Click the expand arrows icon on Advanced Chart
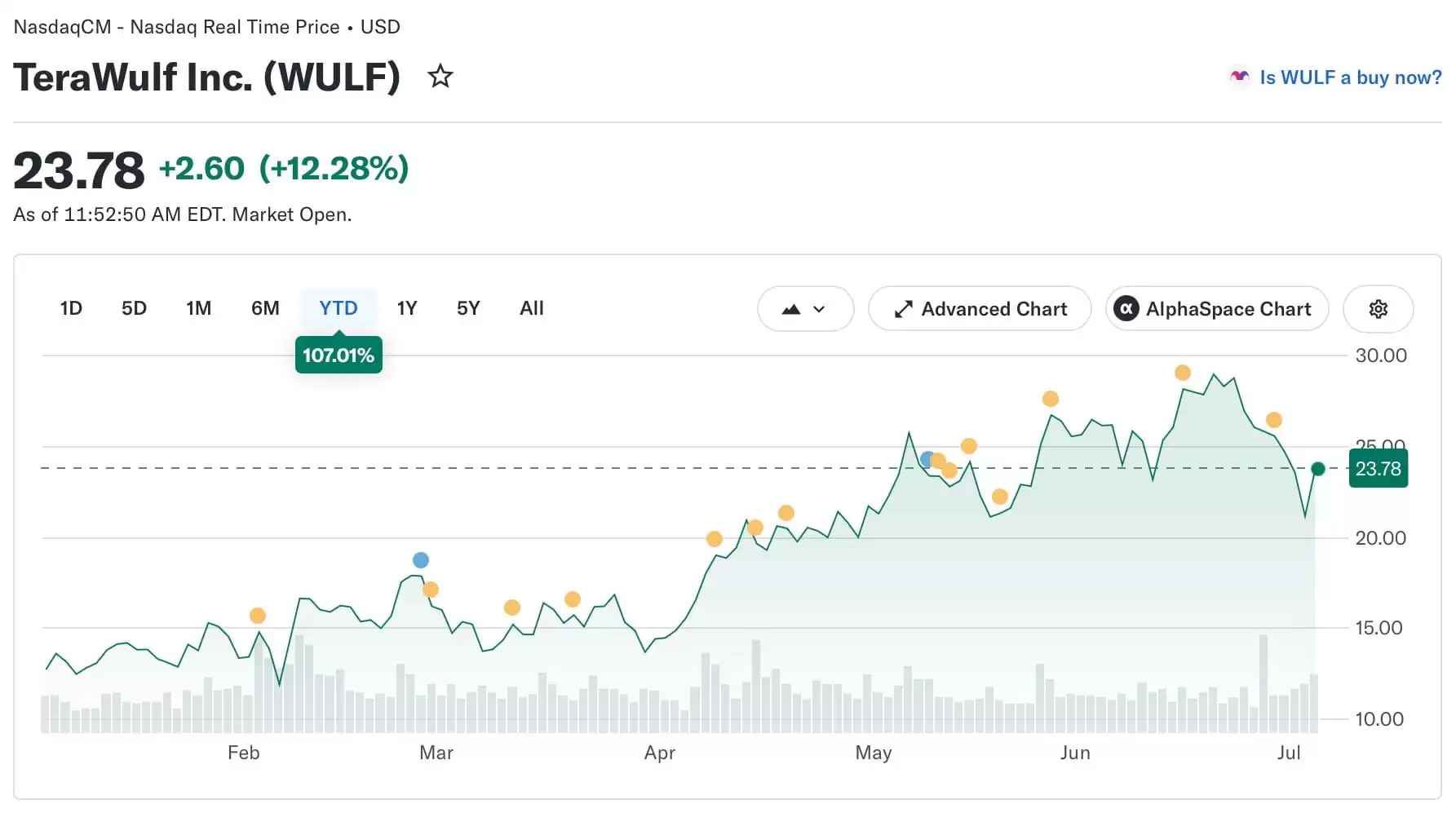The image size is (1456, 813). coord(903,310)
